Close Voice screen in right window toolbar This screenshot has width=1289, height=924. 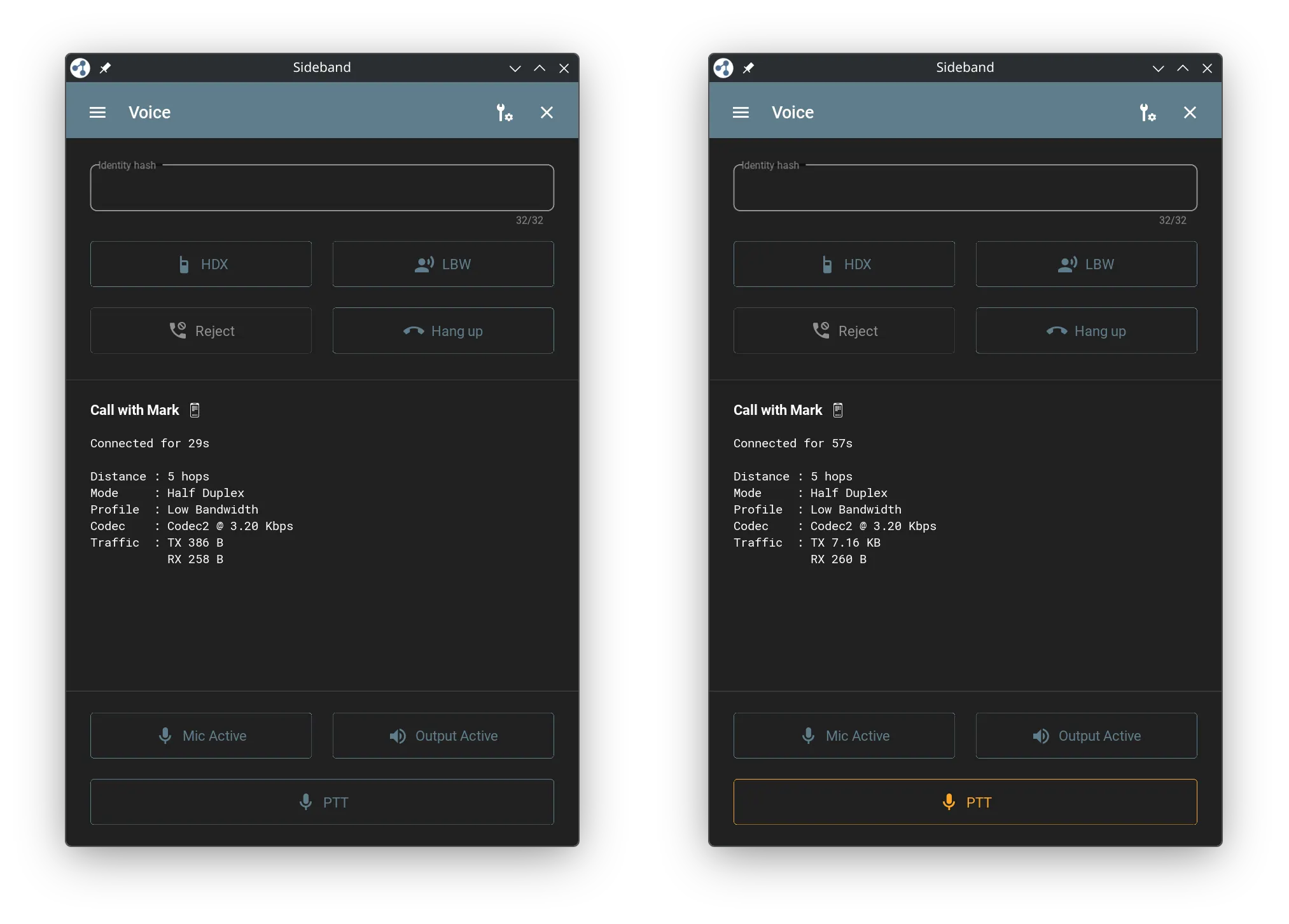point(1190,113)
